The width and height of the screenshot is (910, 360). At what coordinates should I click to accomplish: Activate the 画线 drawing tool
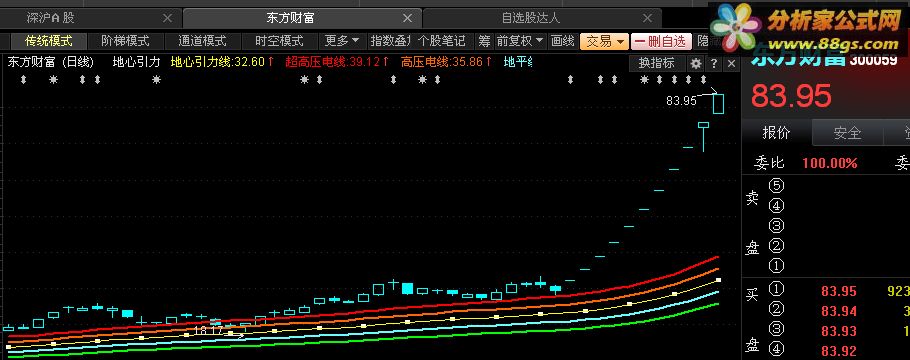click(562, 41)
